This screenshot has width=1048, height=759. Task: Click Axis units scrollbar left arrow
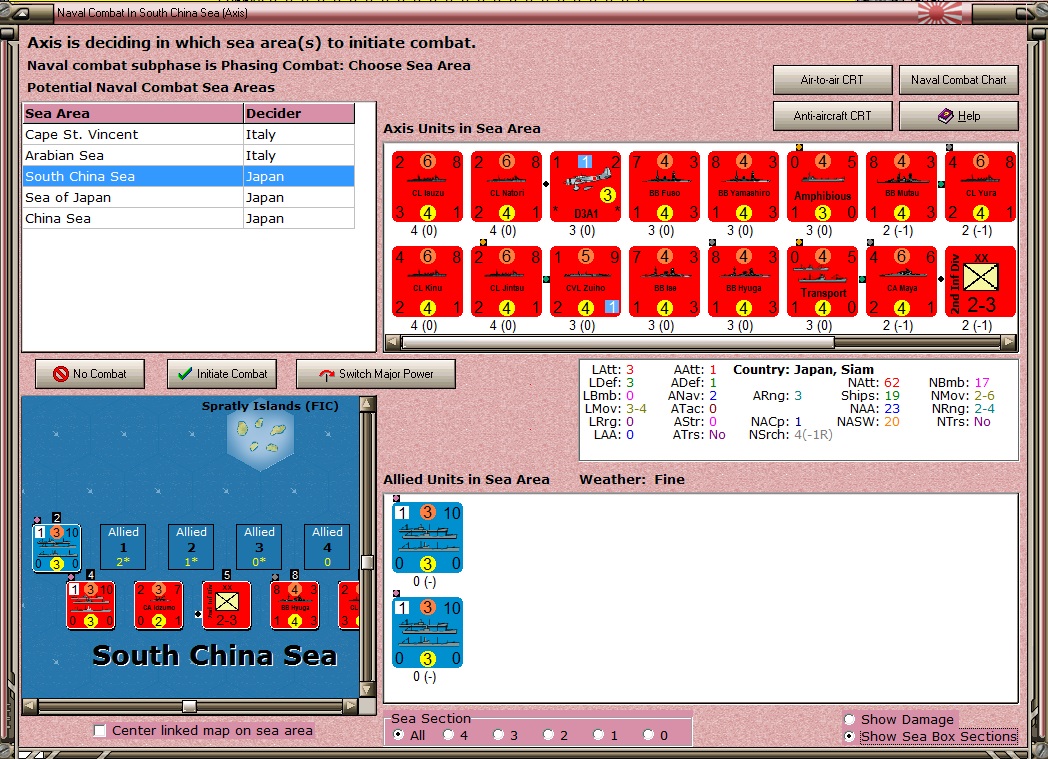[x=393, y=343]
